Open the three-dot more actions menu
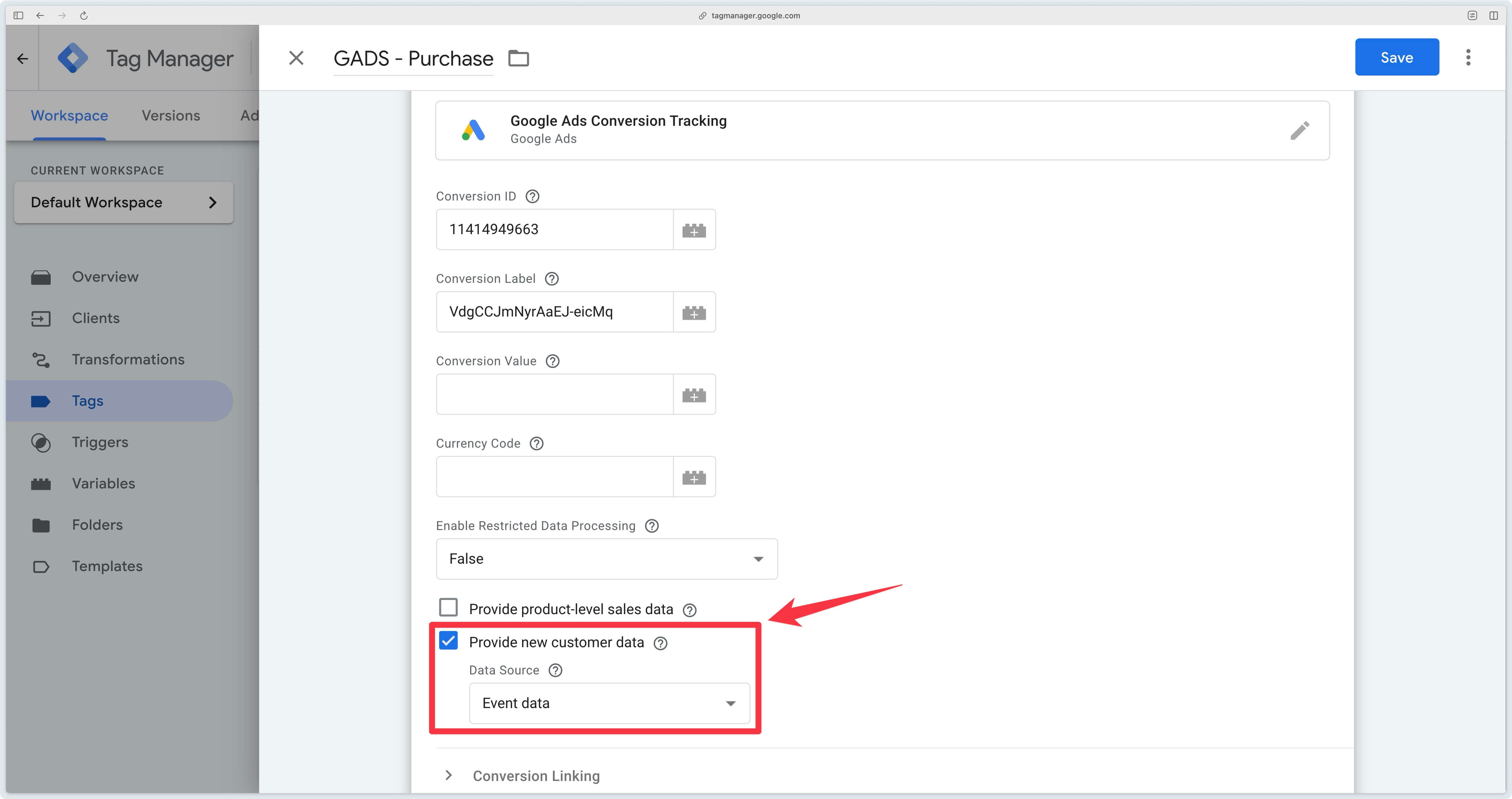This screenshot has height=799, width=1512. (1468, 57)
